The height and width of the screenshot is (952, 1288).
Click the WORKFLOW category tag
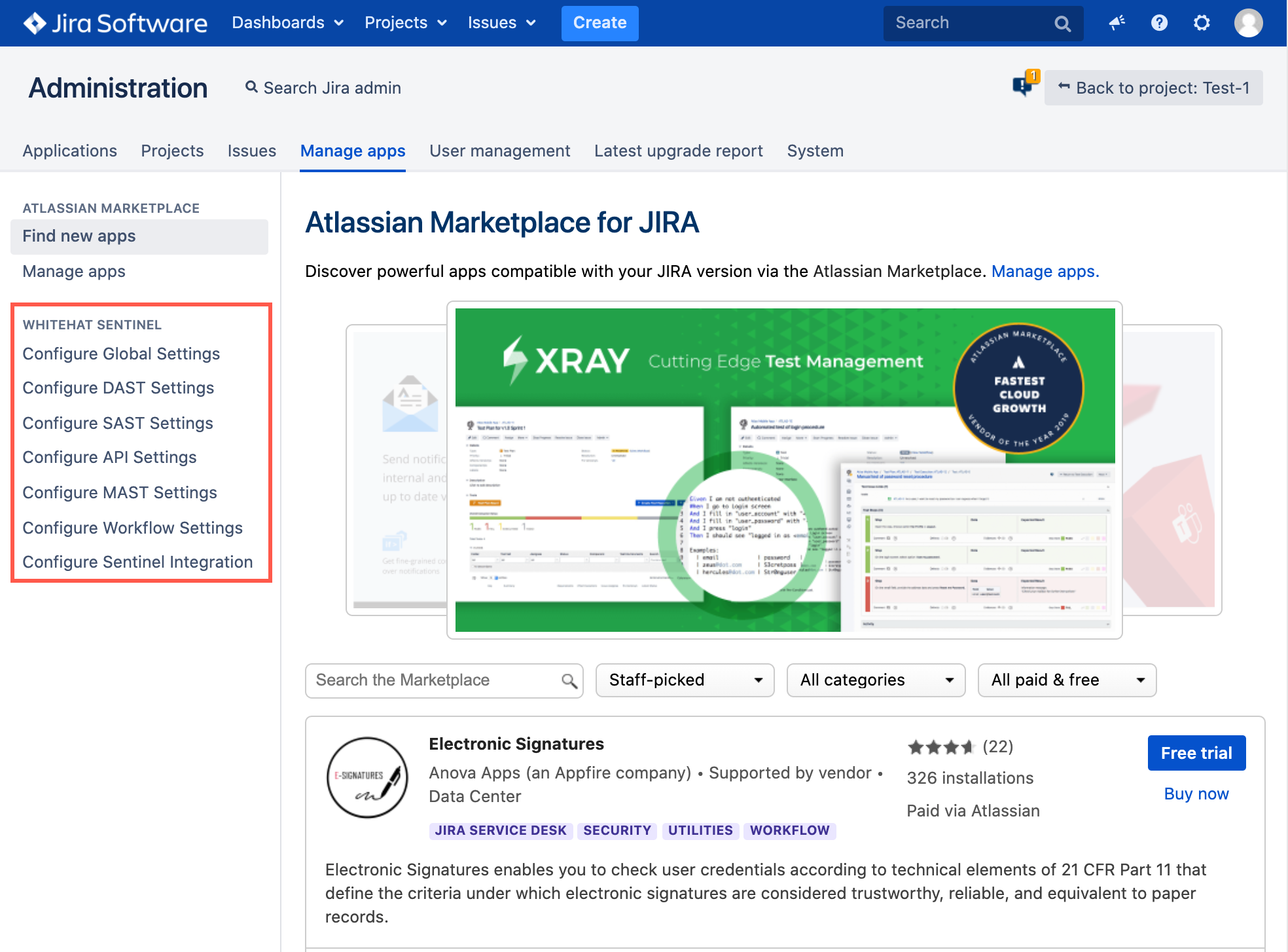789,830
